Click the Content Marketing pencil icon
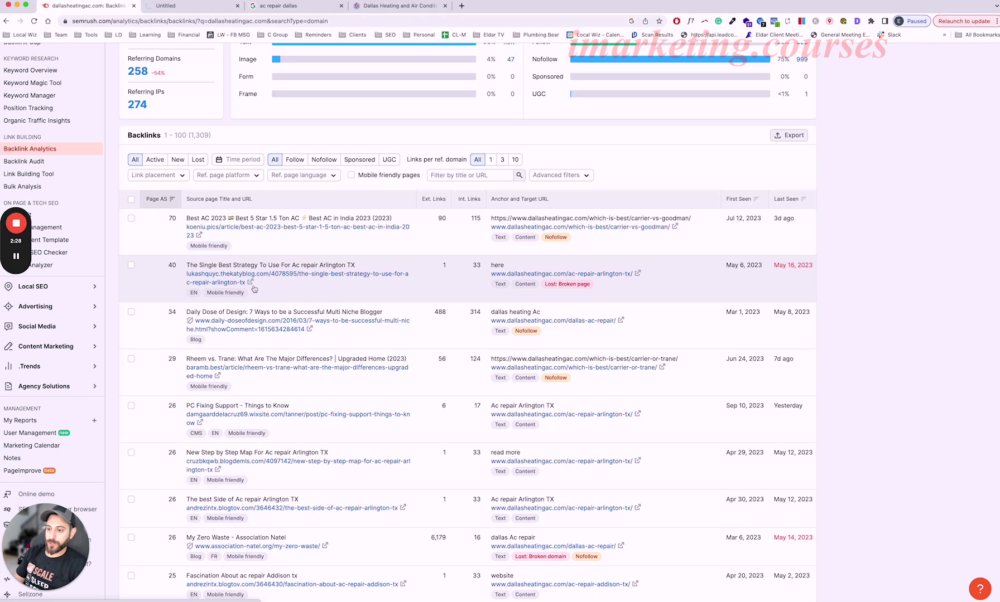 [x=8, y=346]
